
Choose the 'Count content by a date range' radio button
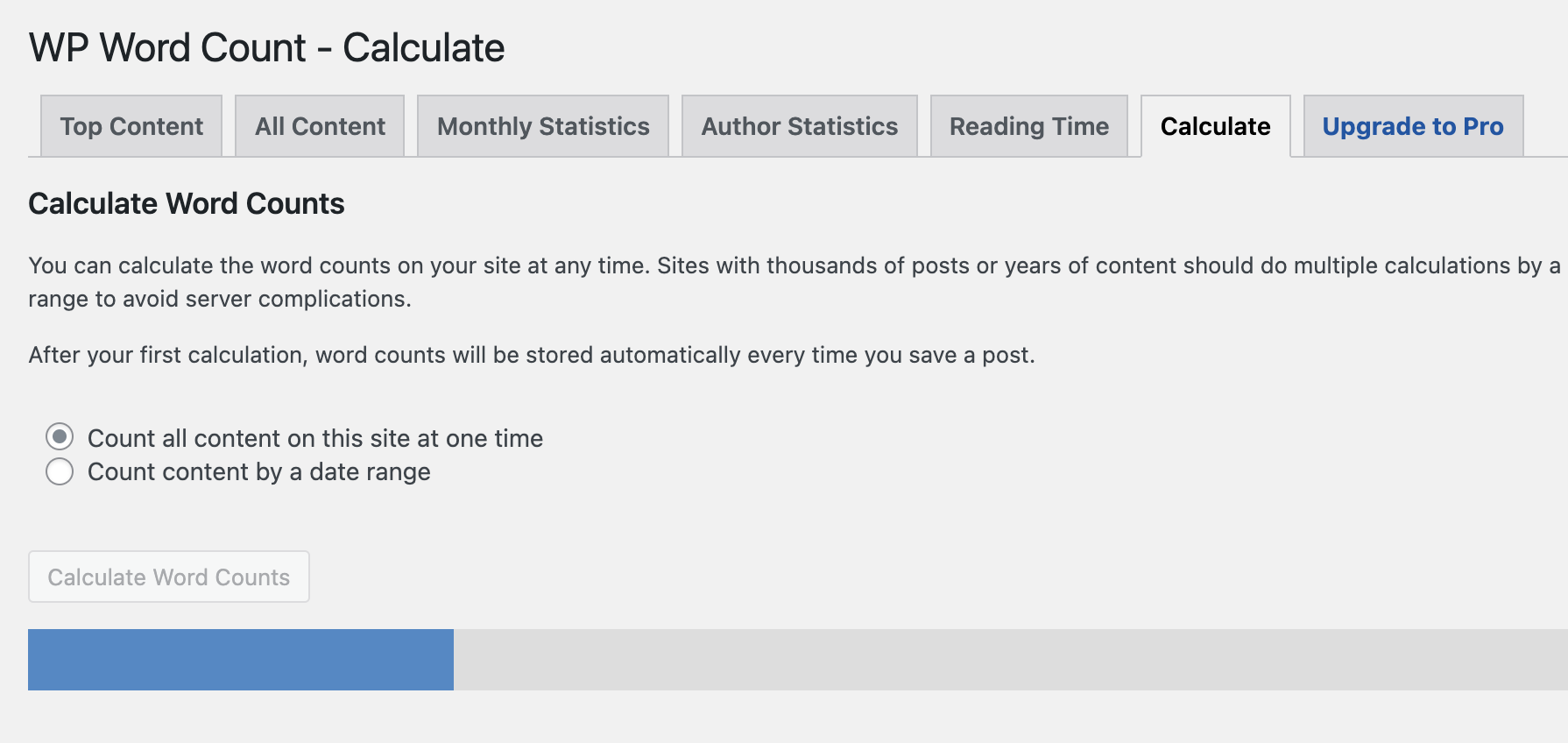(60, 471)
